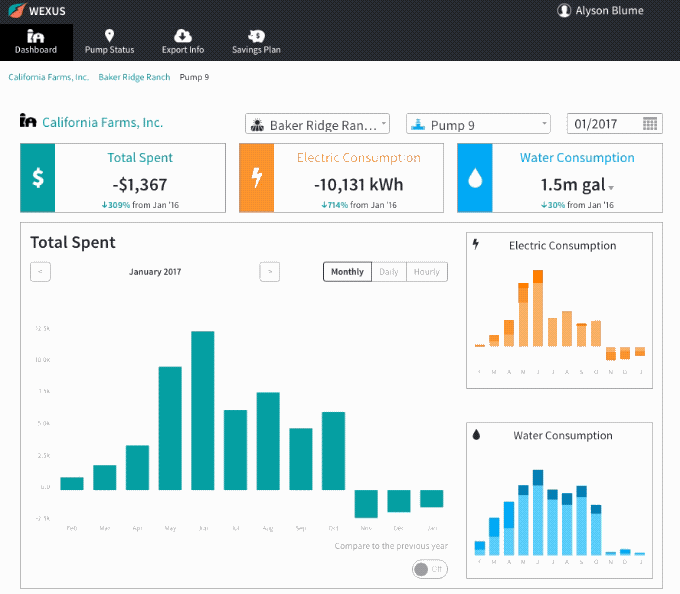Open the Pump Status location pin icon
The width and height of the screenshot is (680, 594).
(x=109, y=36)
